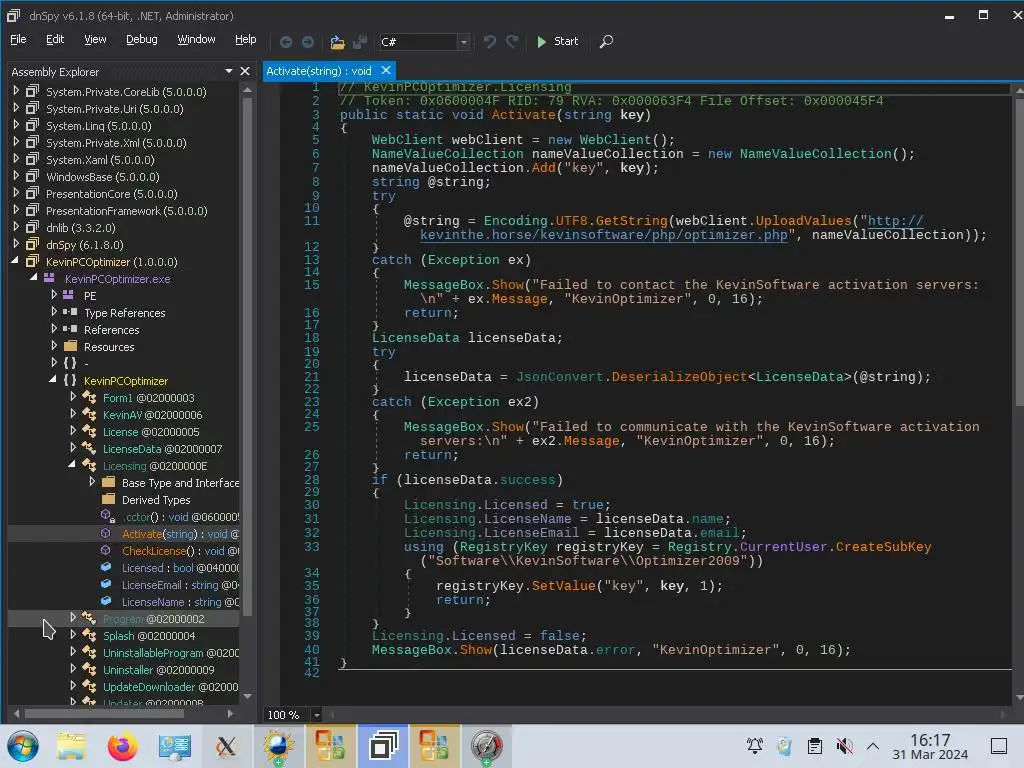Open the Window menu
The height and width of the screenshot is (768, 1024).
pyautogui.click(x=196, y=39)
